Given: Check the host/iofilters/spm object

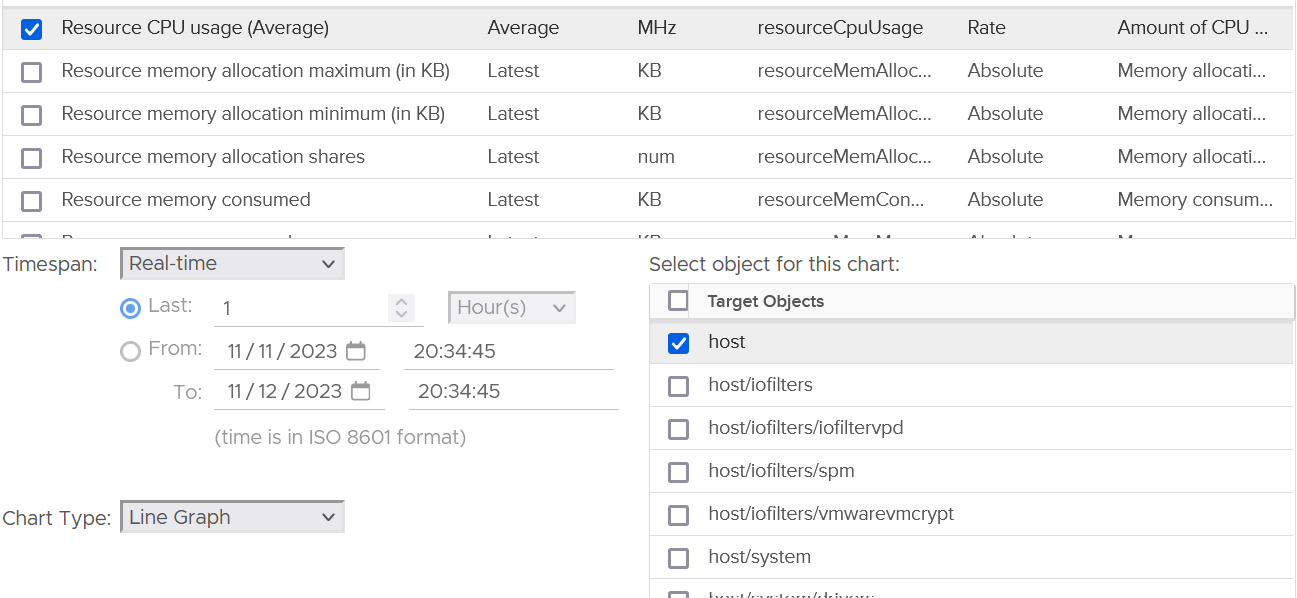Looking at the screenshot, I should coord(678,472).
